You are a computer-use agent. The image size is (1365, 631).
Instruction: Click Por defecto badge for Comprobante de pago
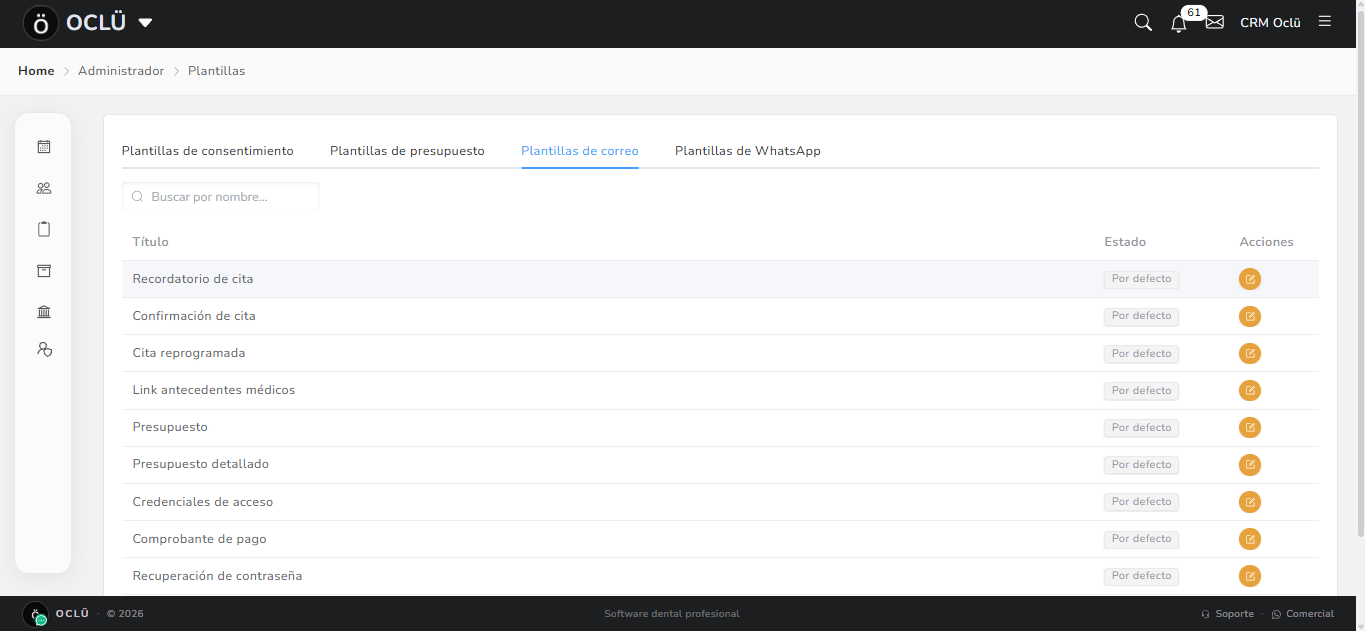[x=1141, y=539]
